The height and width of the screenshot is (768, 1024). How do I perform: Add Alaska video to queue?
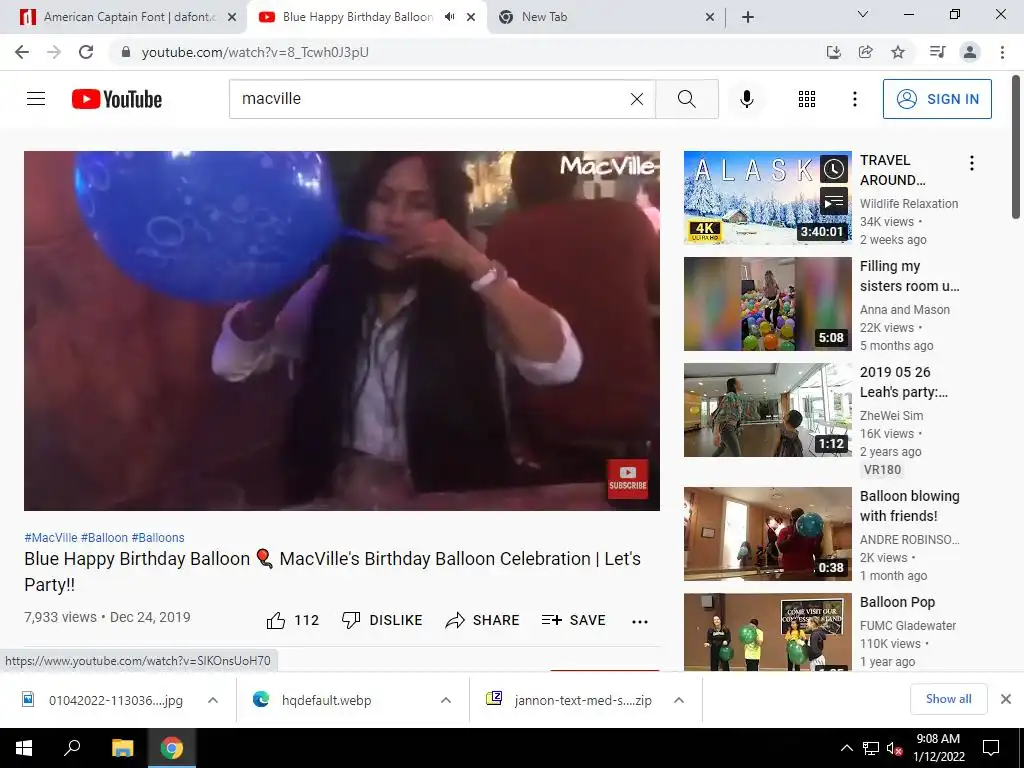tap(833, 201)
